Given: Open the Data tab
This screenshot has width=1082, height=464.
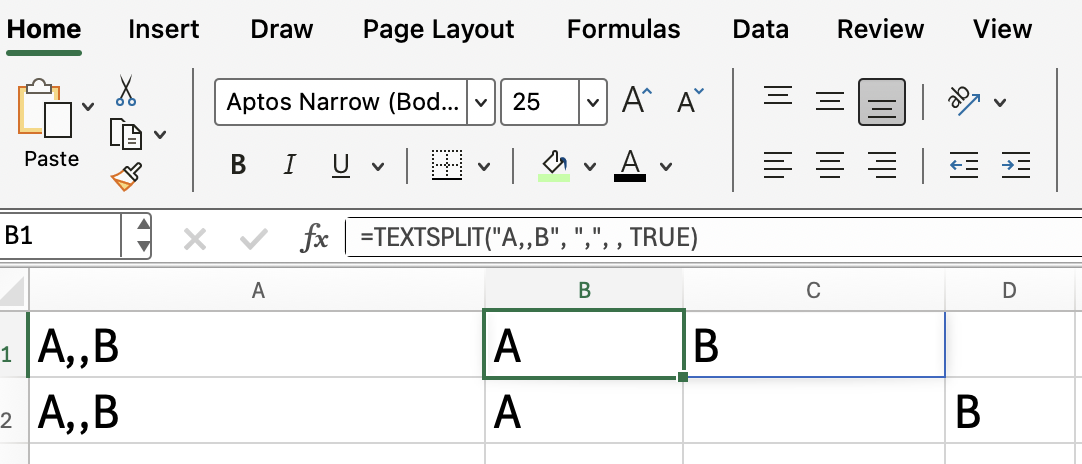Looking at the screenshot, I should click(x=760, y=29).
